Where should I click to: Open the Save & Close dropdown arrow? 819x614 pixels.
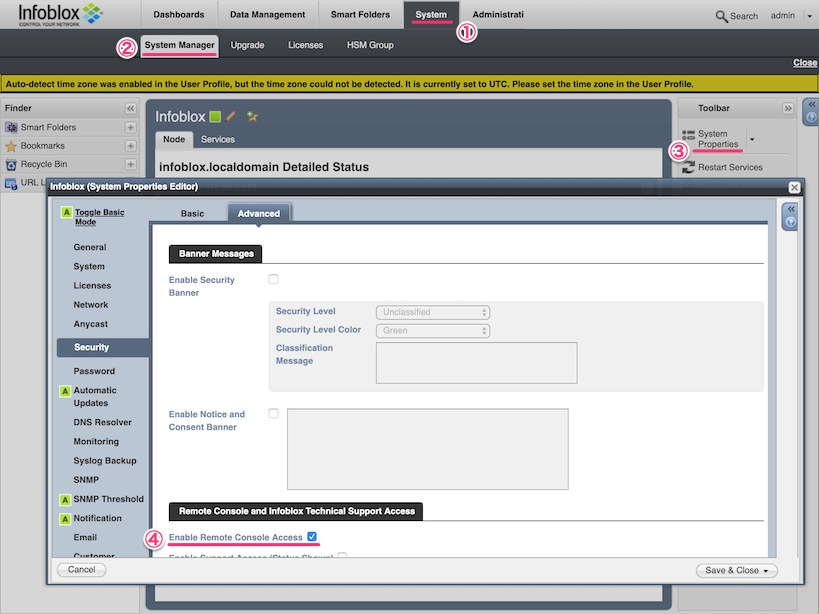pyautogui.click(x=766, y=571)
